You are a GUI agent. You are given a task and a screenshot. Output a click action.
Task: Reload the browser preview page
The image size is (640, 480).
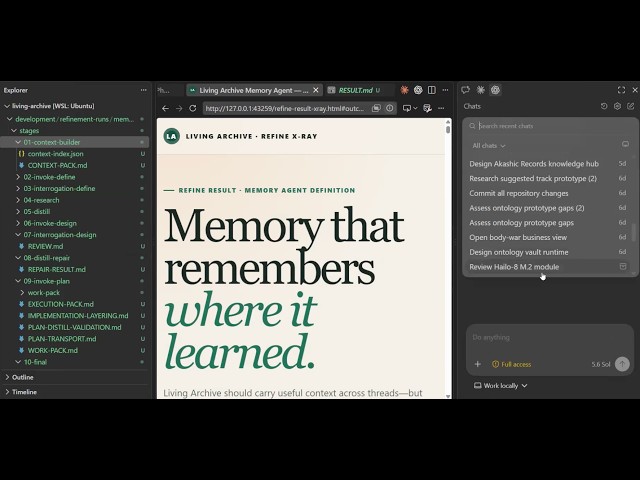click(193, 108)
